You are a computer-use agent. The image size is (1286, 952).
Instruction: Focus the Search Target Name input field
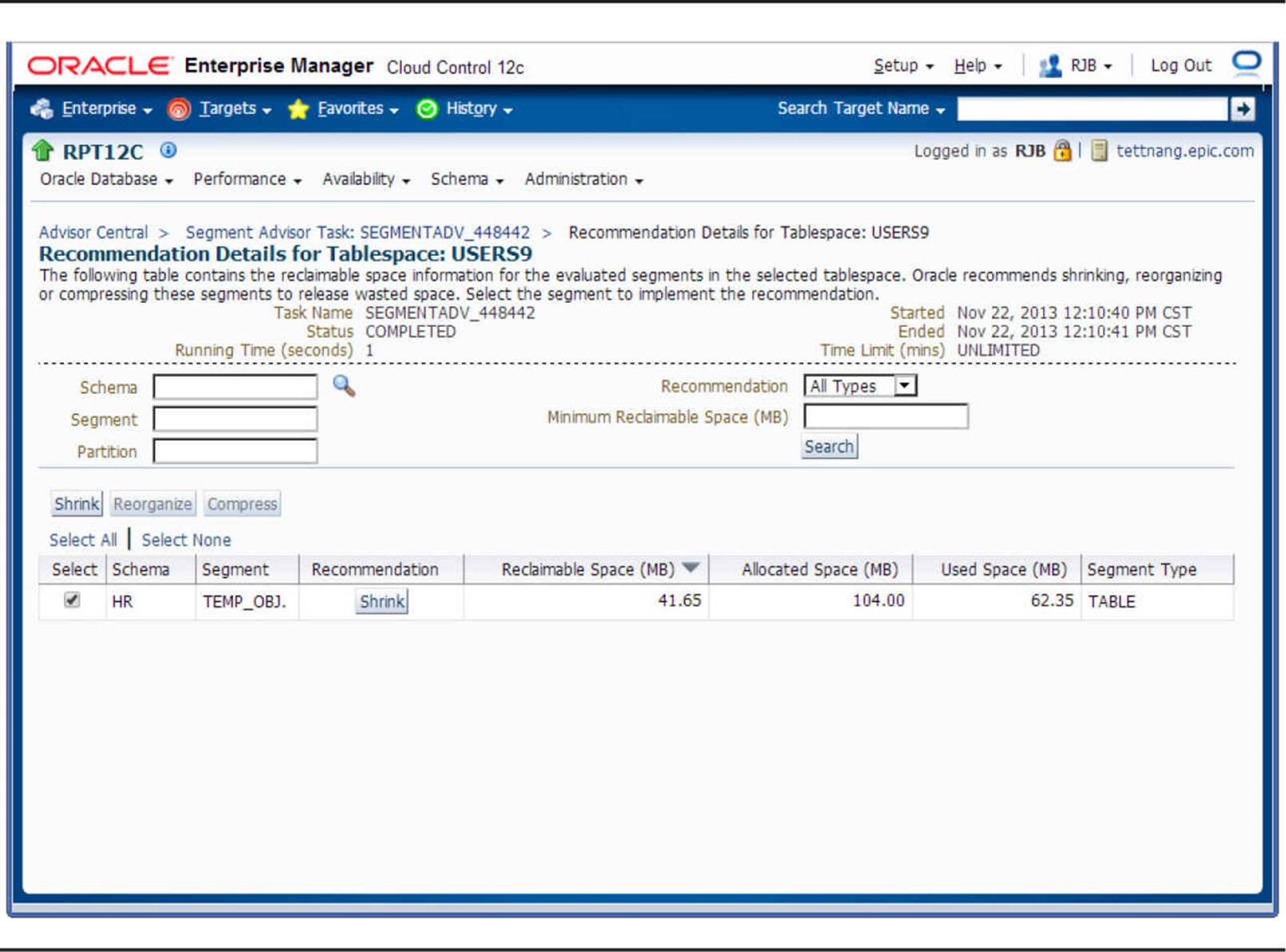tap(1093, 109)
